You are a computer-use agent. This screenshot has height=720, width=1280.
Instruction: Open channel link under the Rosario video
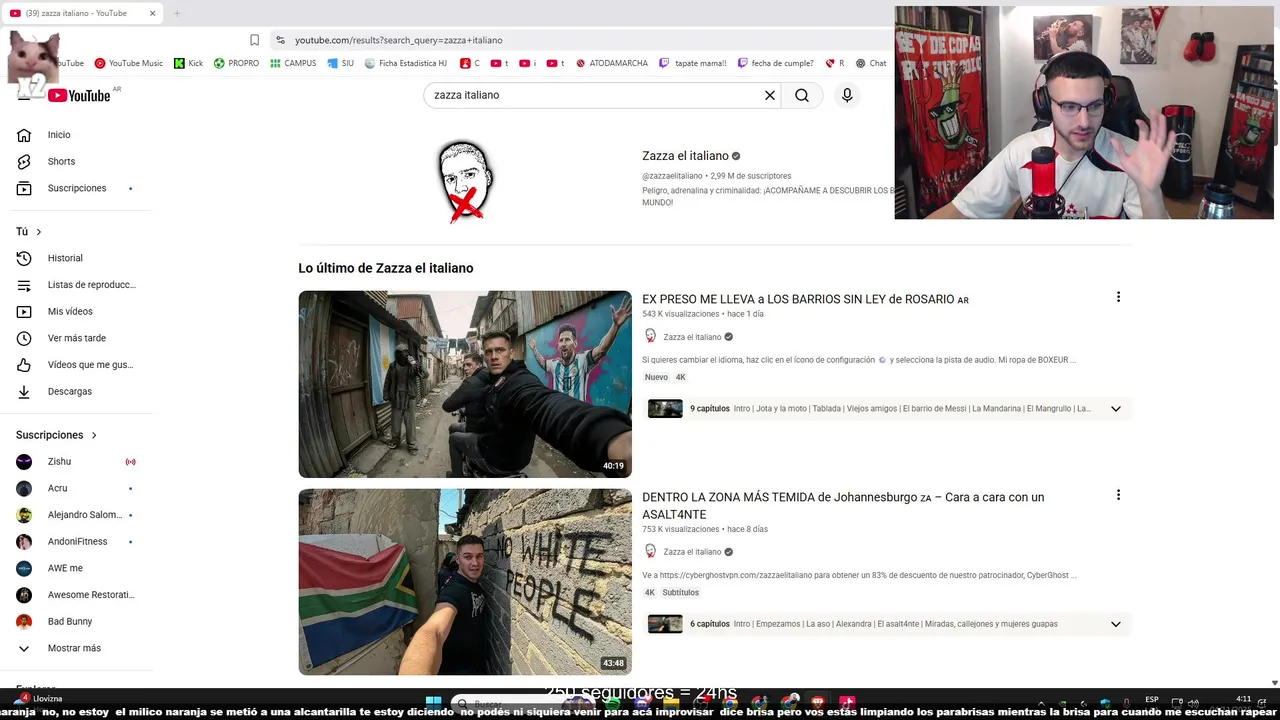tap(692, 337)
